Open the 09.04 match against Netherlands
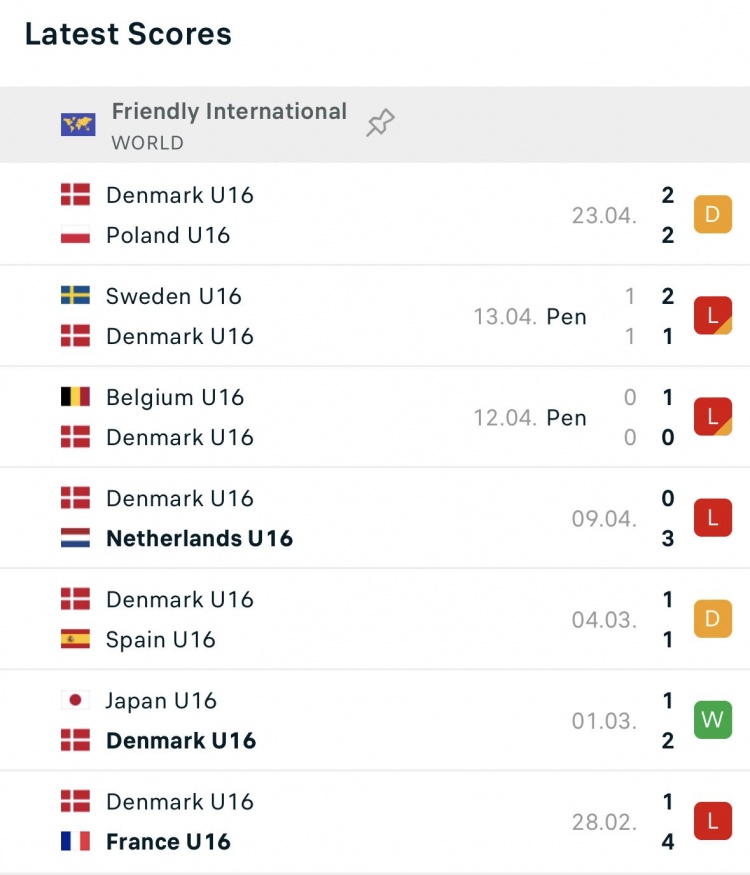This screenshot has height=875, width=750. pos(375,518)
